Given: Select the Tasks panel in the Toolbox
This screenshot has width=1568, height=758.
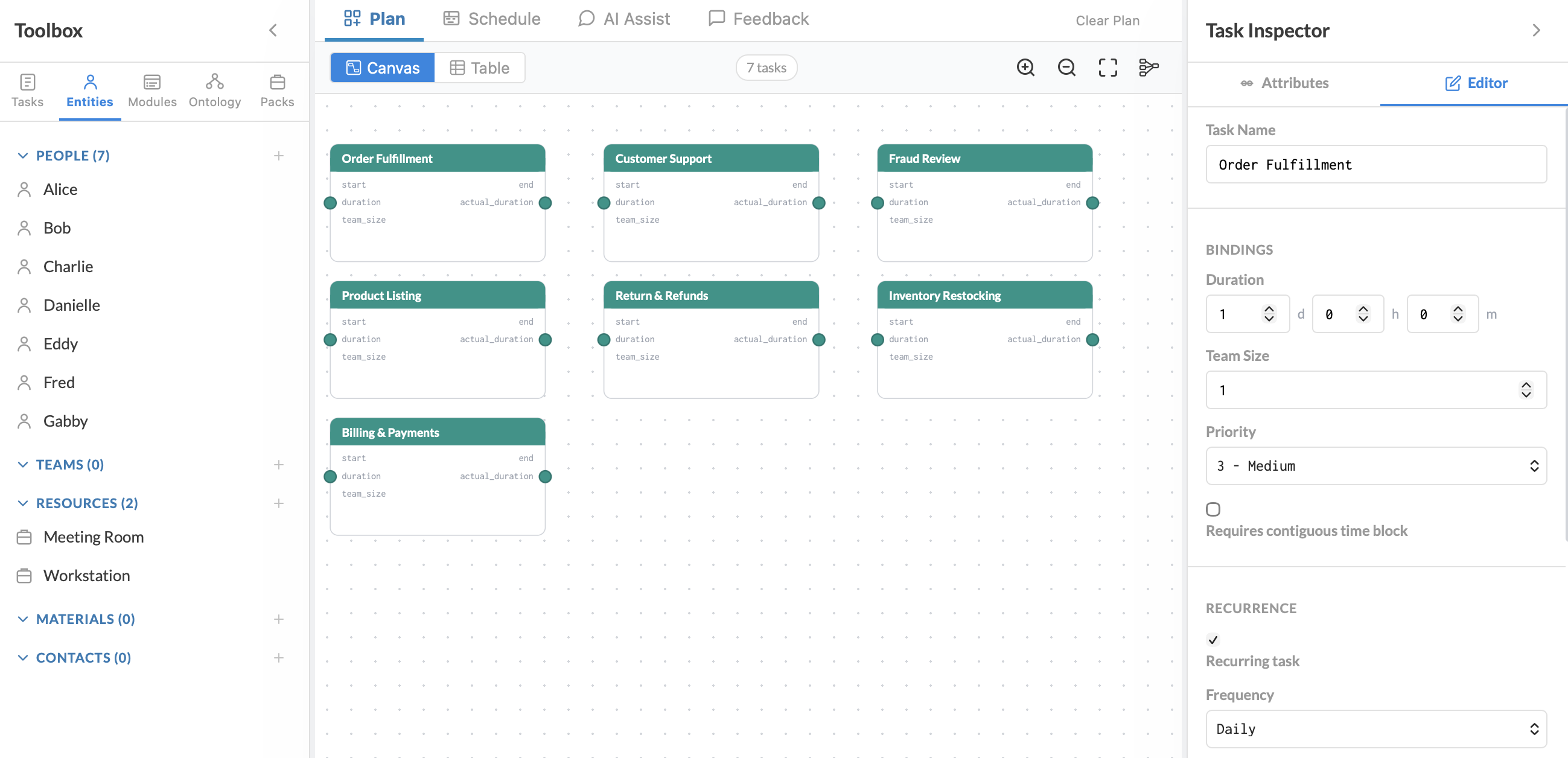Looking at the screenshot, I should pos(27,90).
